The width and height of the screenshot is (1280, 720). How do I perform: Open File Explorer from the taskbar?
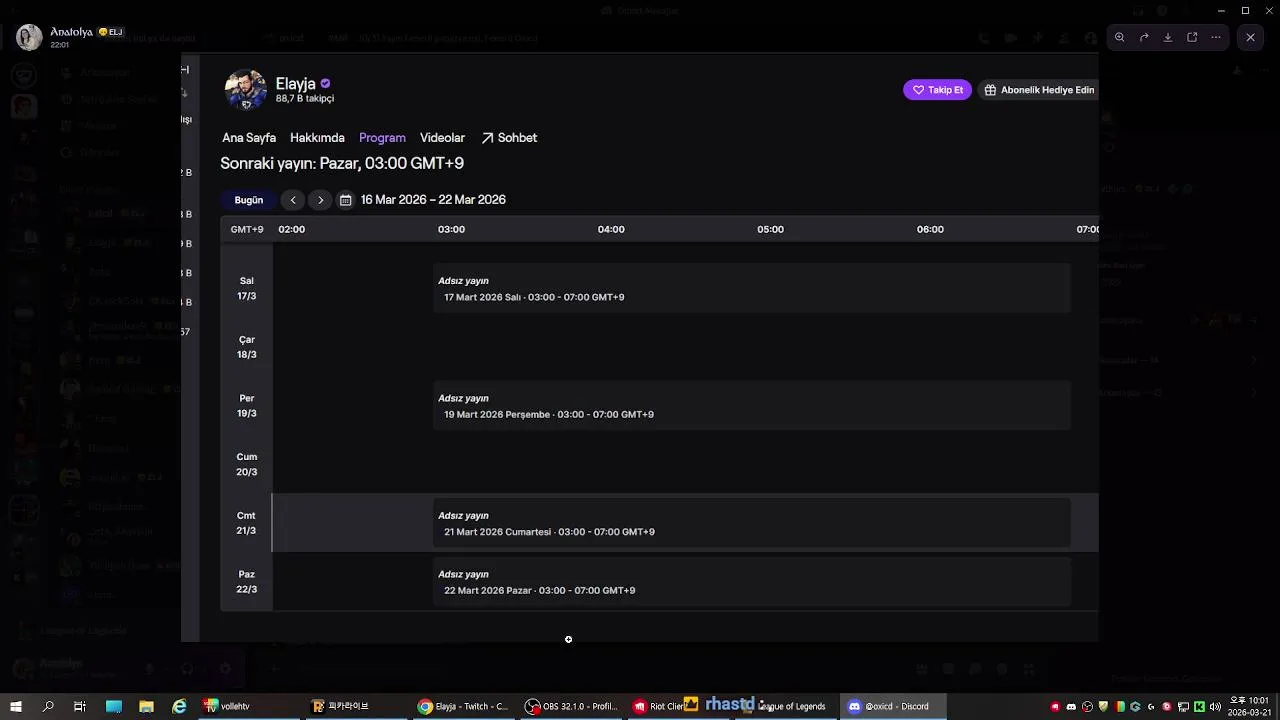pos(146,706)
